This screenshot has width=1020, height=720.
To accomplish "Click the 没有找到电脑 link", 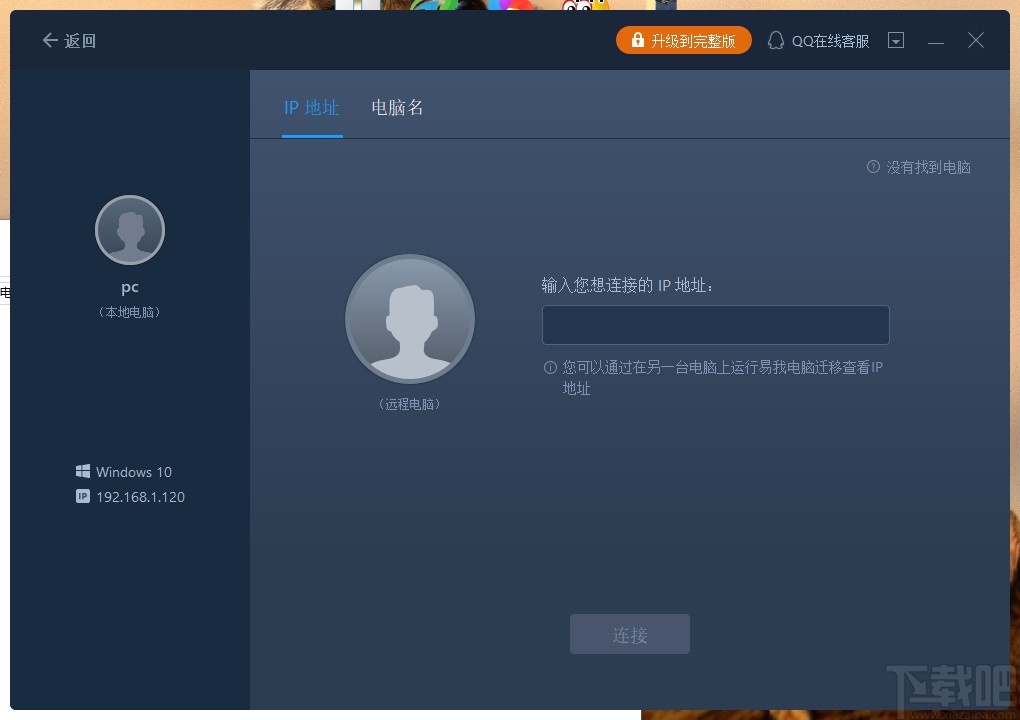I will [x=927, y=167].
